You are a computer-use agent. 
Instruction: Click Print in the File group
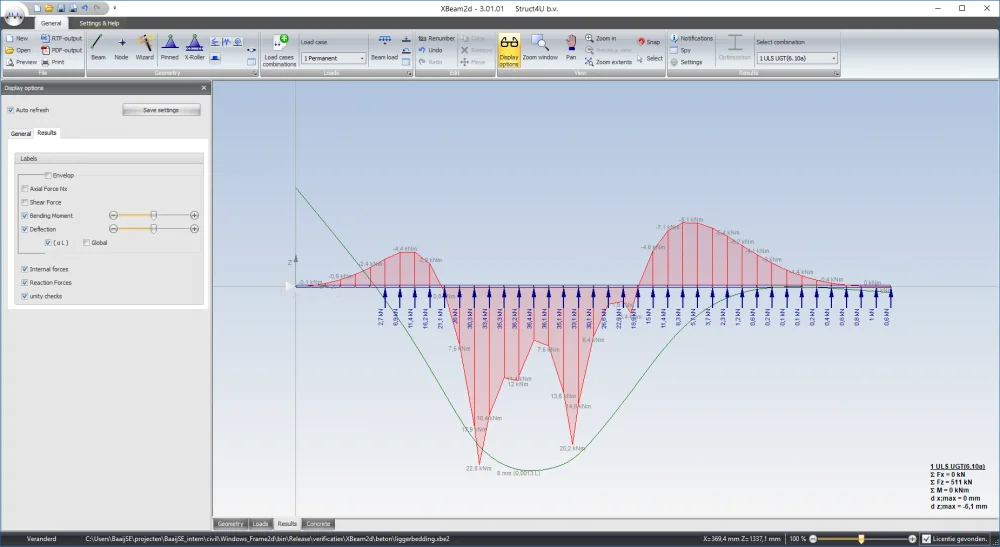[53, 62]
